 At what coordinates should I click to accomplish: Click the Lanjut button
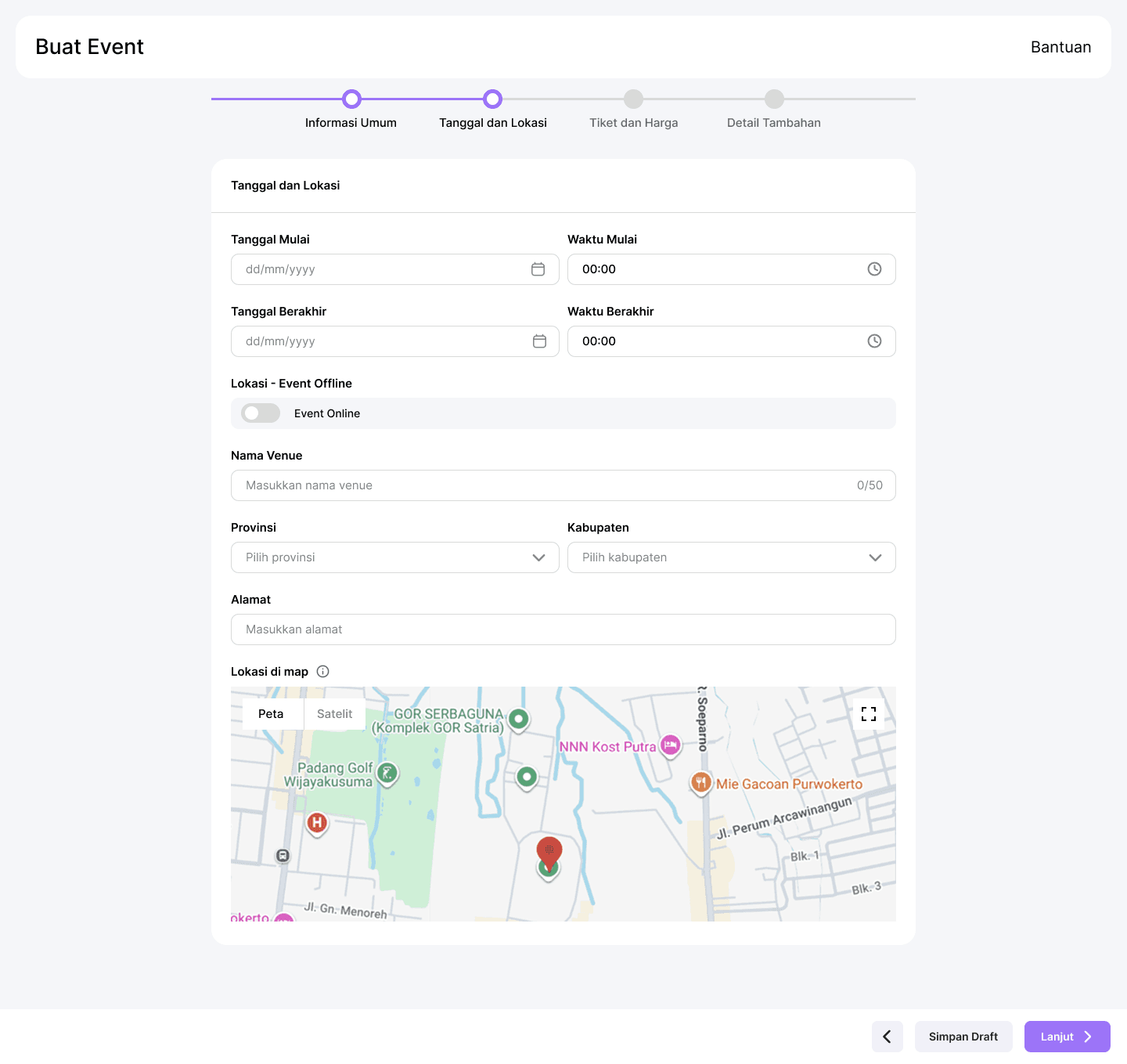(x=1068, y=1037)
